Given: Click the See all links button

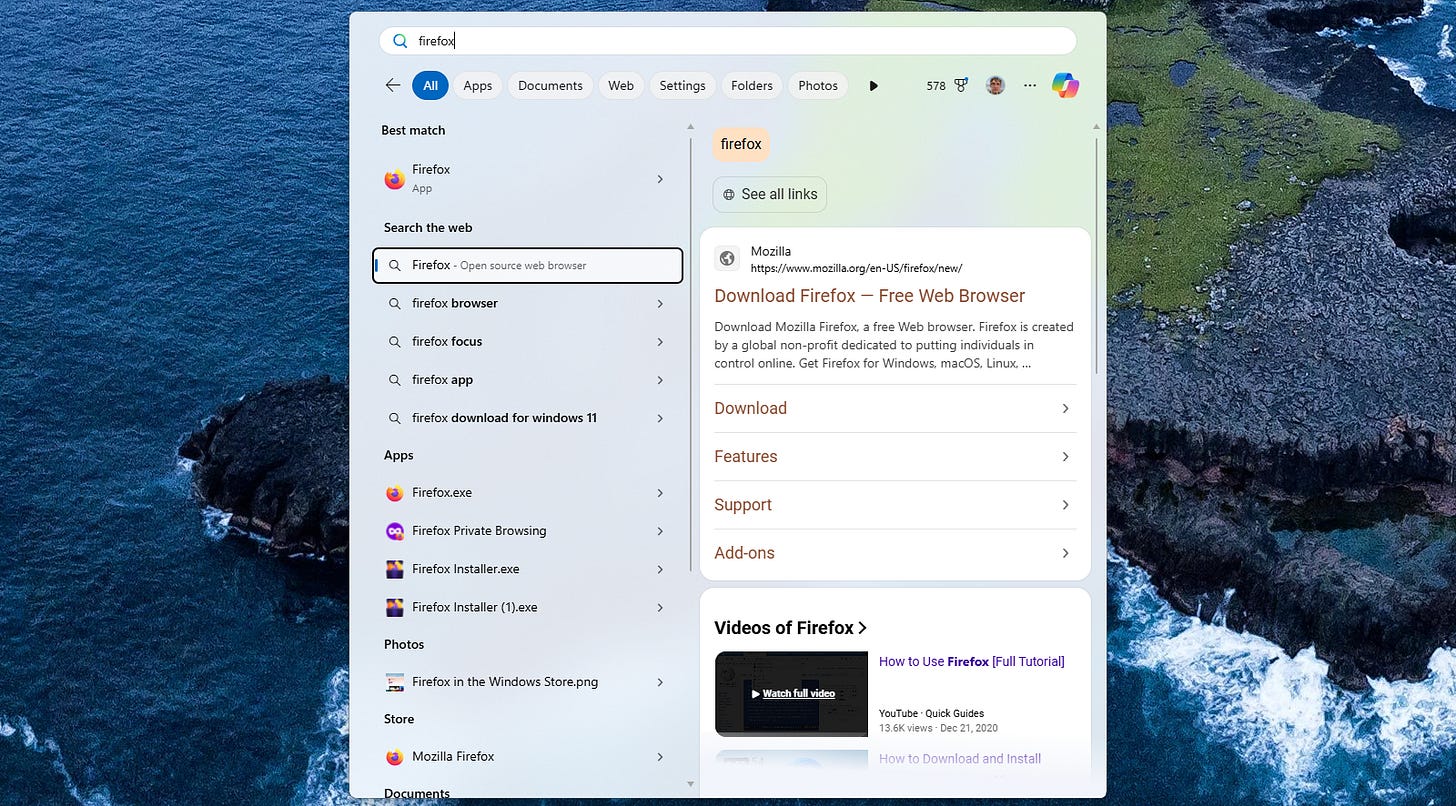Looking at the screenshot, I should pos(769,194).
